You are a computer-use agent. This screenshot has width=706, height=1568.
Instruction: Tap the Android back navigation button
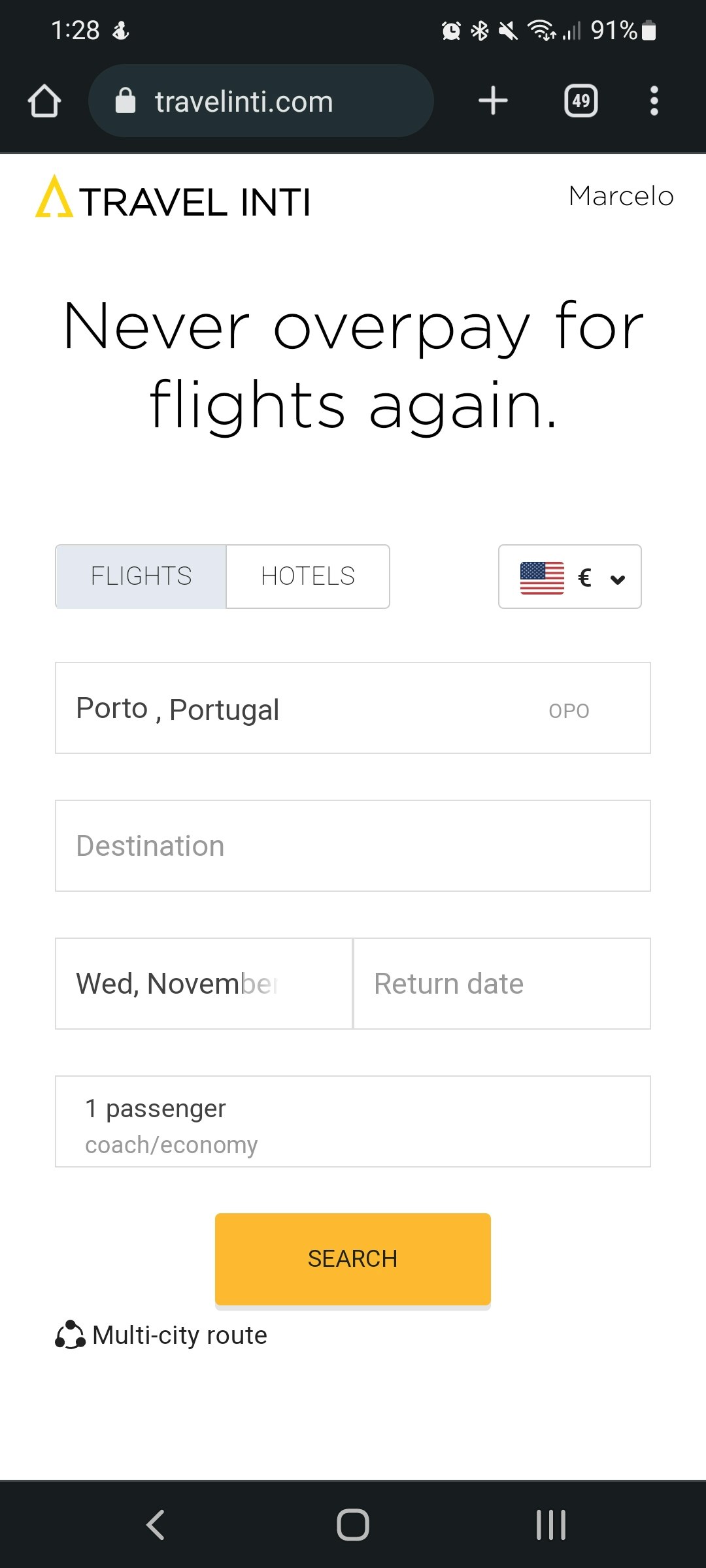coord(156,1525)
